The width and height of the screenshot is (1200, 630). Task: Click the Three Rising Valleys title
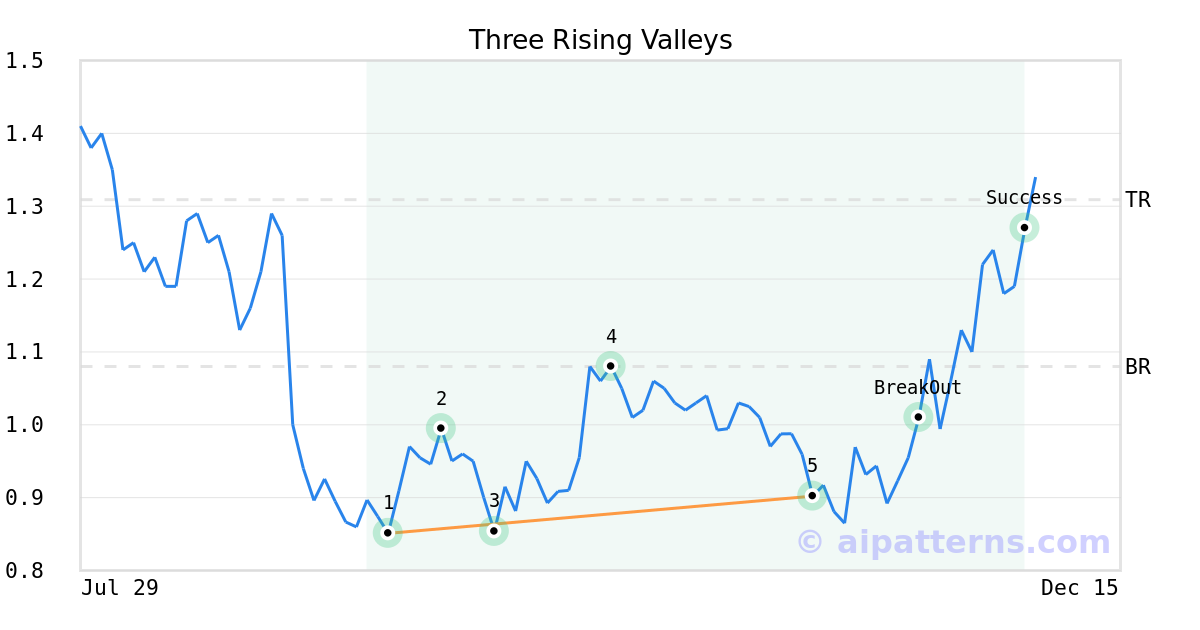[600, 40]
